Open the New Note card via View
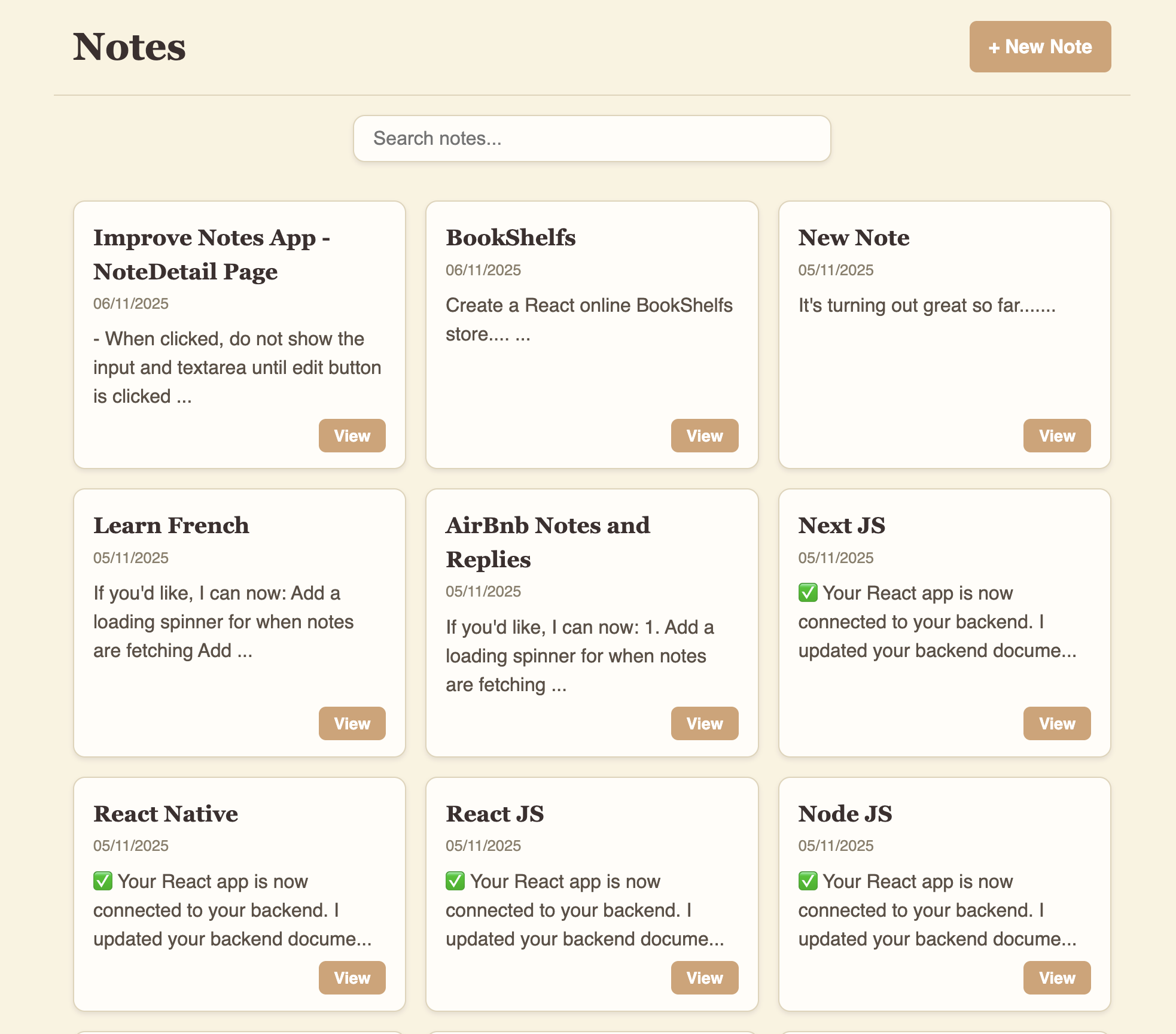This screenshot has width=1176, height=1034. pos(1056,436)
